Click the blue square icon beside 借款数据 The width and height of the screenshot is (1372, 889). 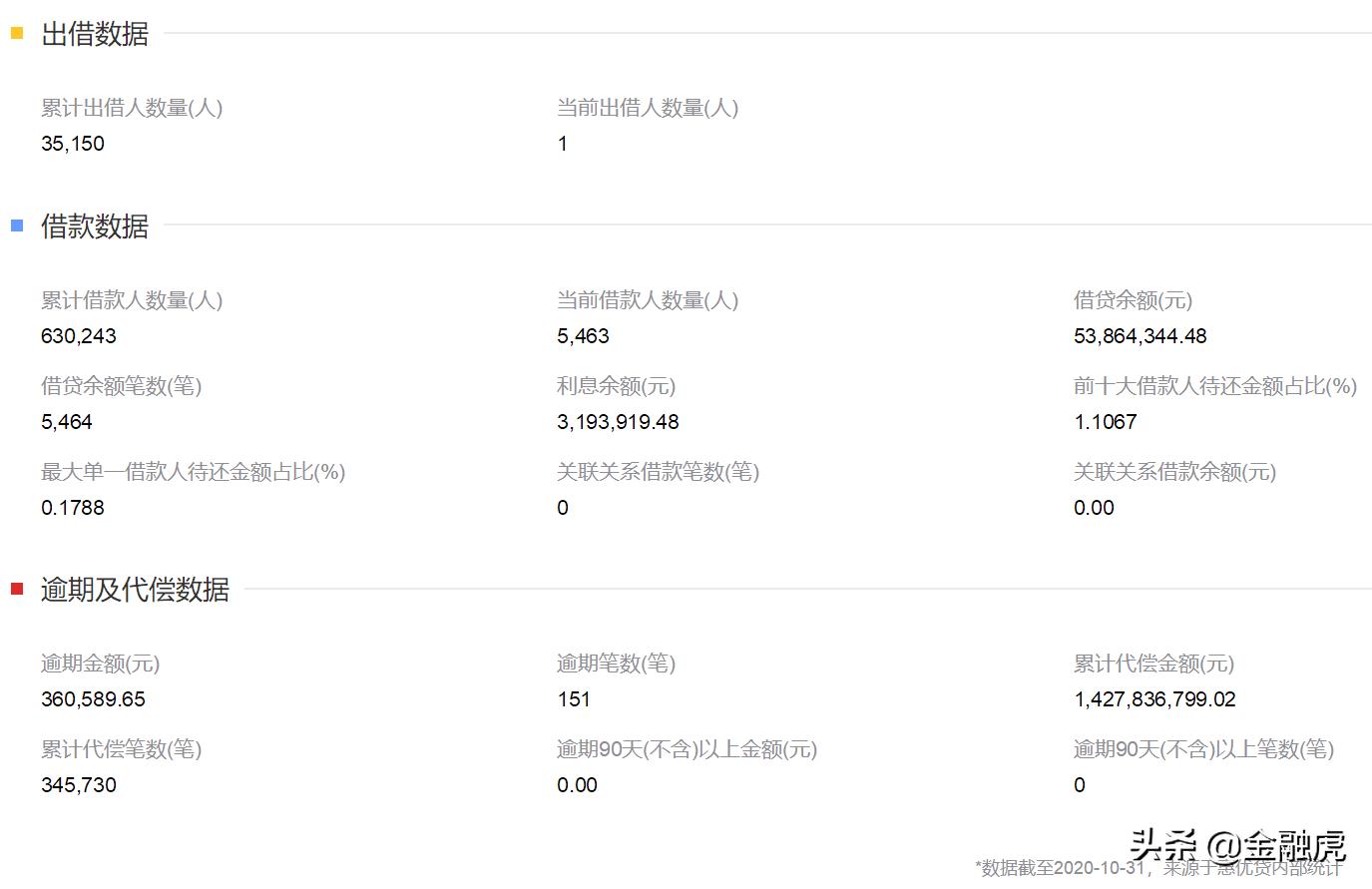(x=16, y=225)
